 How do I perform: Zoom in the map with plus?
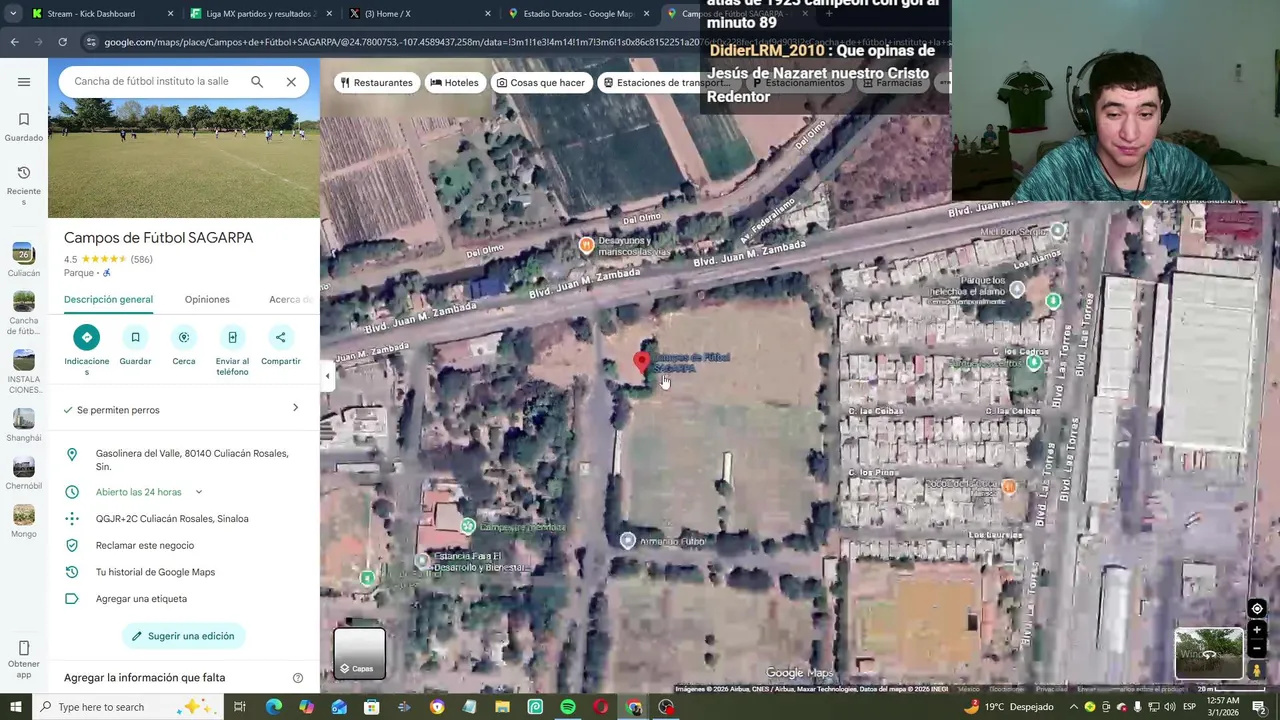(x=1257, y=630)
